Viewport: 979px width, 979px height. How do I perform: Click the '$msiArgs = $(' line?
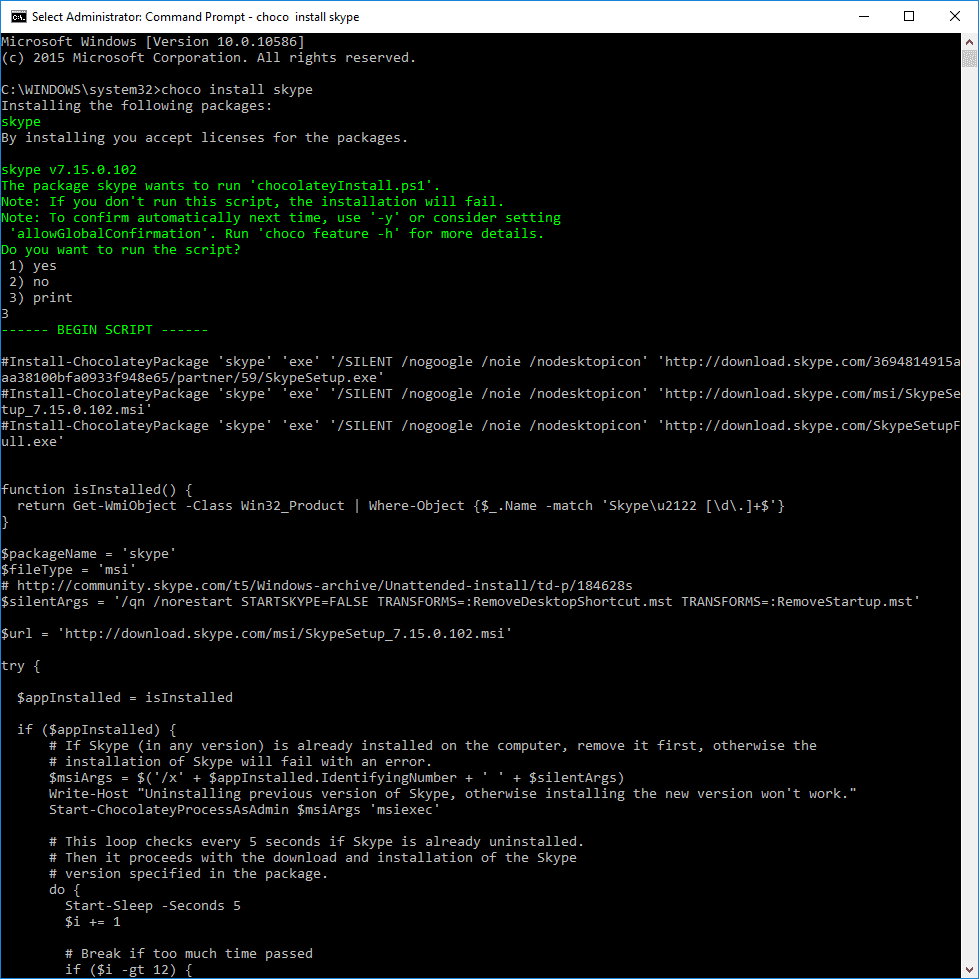click(x=337, y=778)
